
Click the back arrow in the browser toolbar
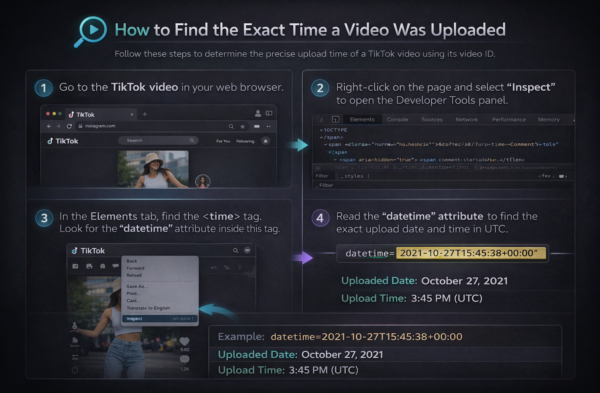point(49,126)
